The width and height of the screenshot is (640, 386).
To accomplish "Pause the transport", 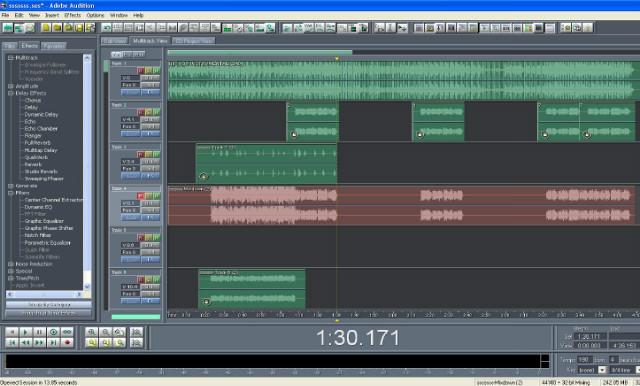I will click(x=39, y=332).
